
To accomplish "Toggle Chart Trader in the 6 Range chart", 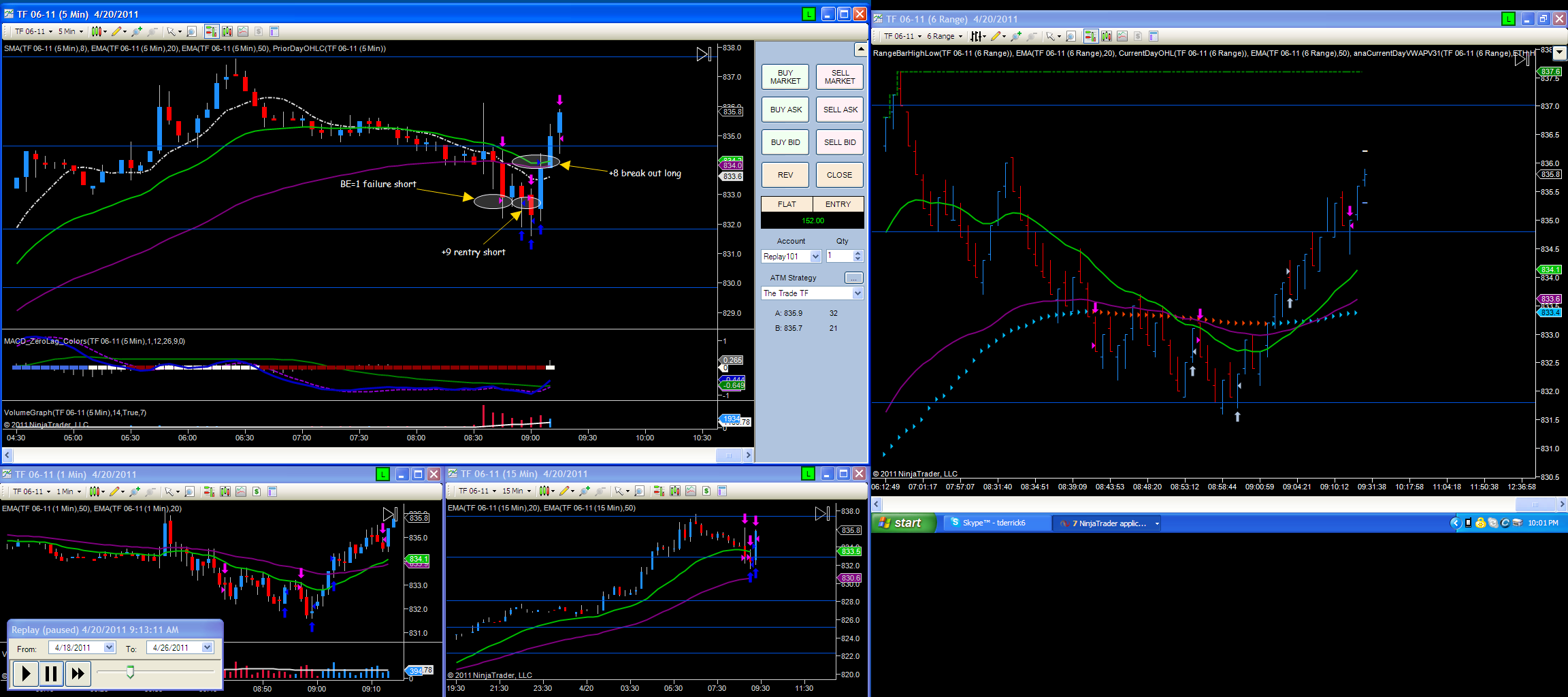I will [x=1090, y=36].
